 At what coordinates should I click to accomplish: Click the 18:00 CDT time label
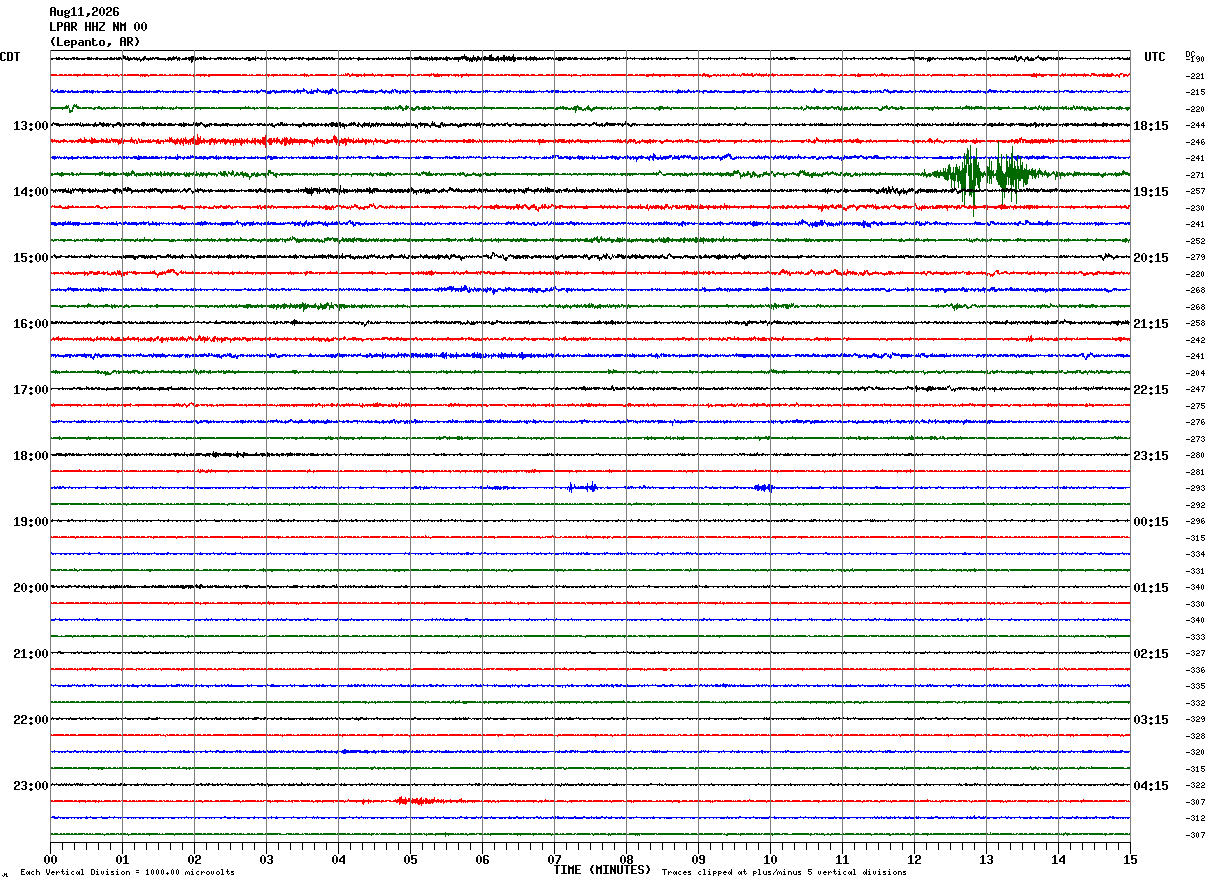point(30,456)
